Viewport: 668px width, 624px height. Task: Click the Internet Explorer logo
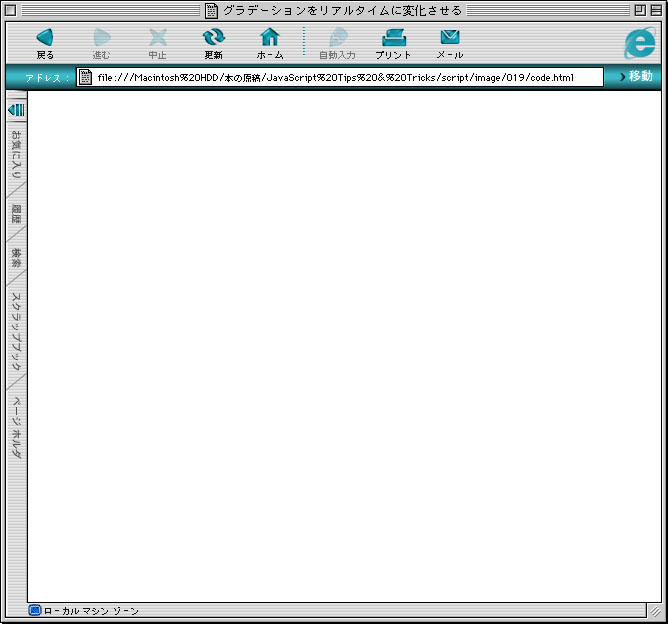coord(639,43)
